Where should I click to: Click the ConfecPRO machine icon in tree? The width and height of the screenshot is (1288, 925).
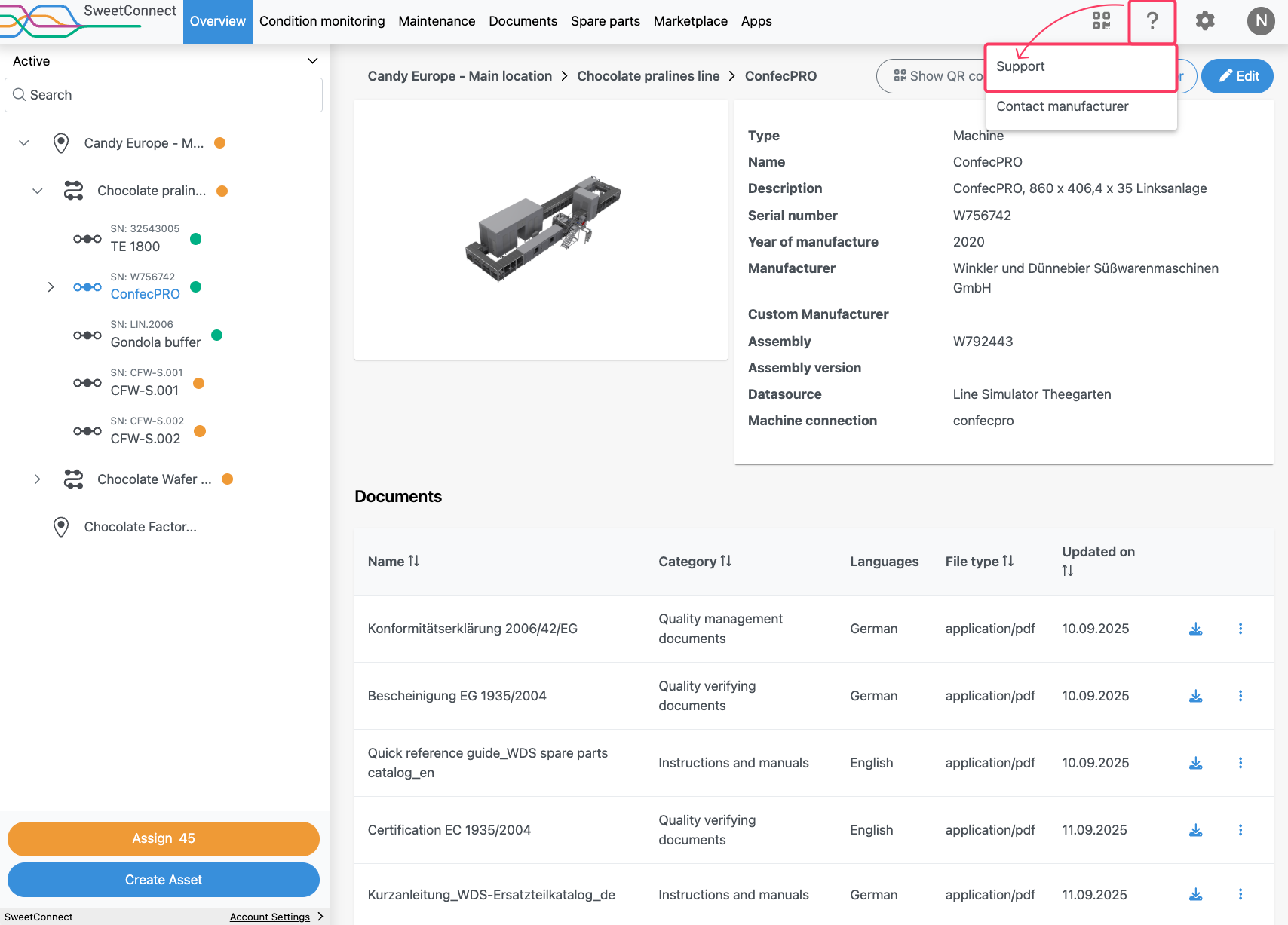click(87, 287)
